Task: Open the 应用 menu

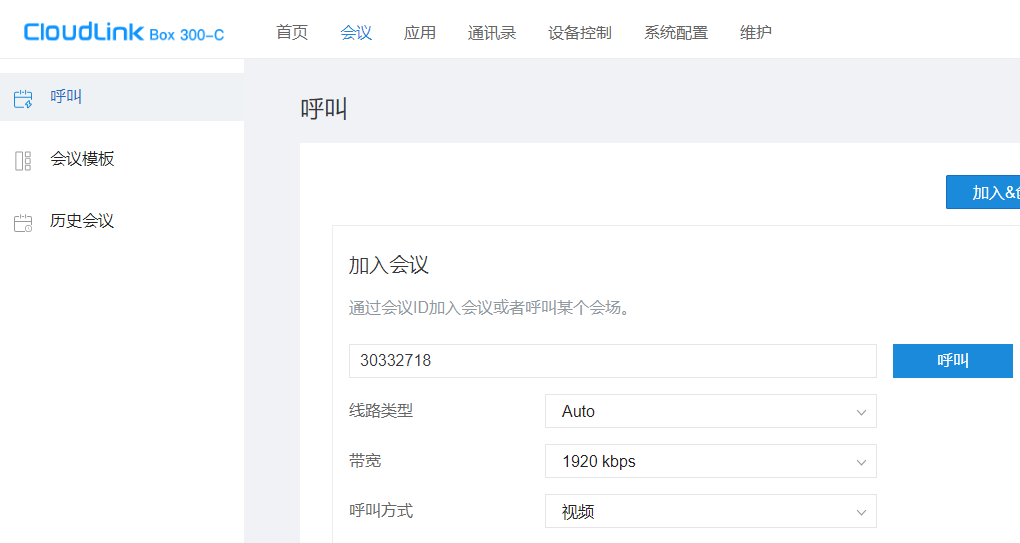Action: [420, 33]
